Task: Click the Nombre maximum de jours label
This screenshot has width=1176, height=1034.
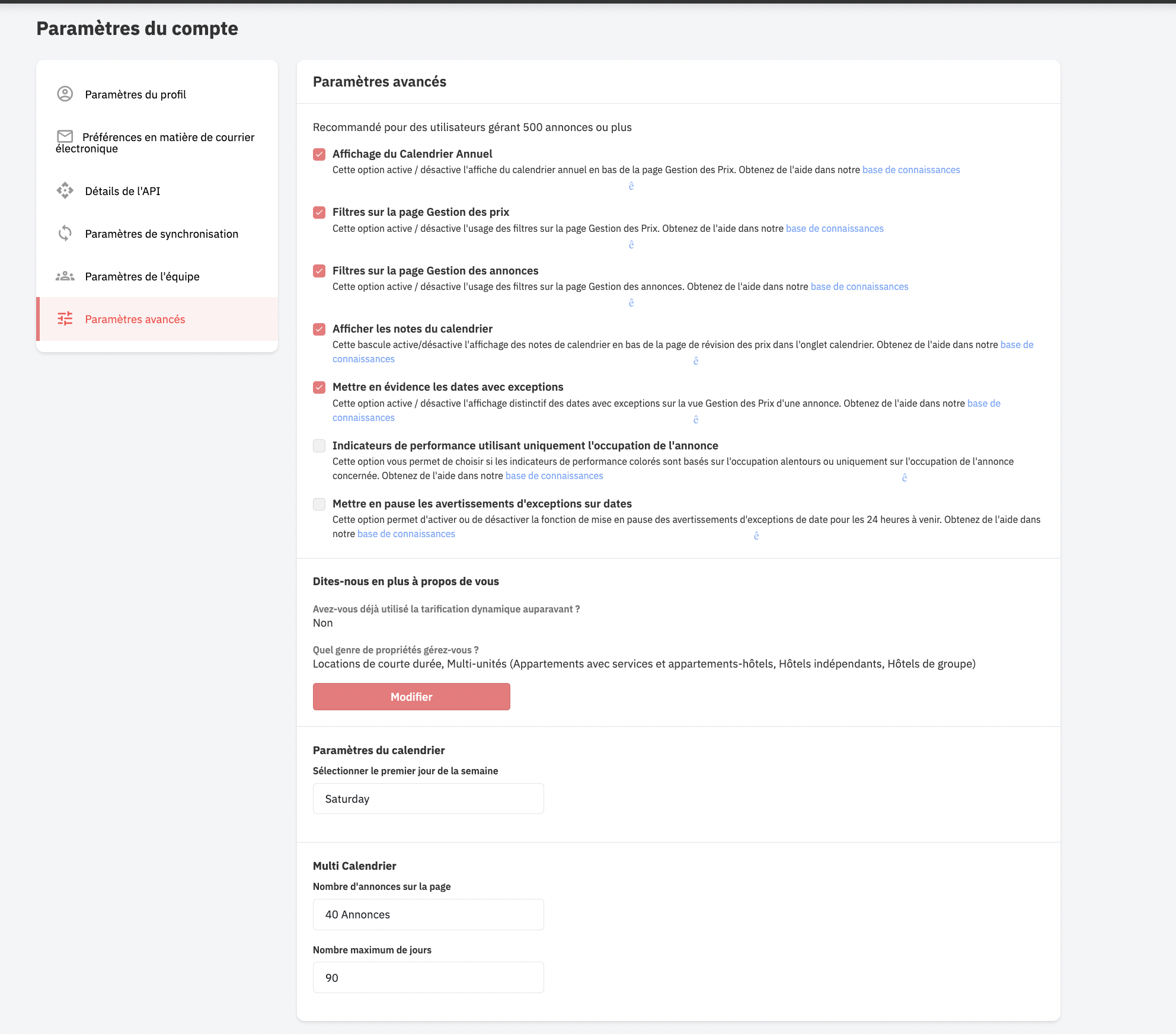Action: pyautogui.click(x=372, y=950)
